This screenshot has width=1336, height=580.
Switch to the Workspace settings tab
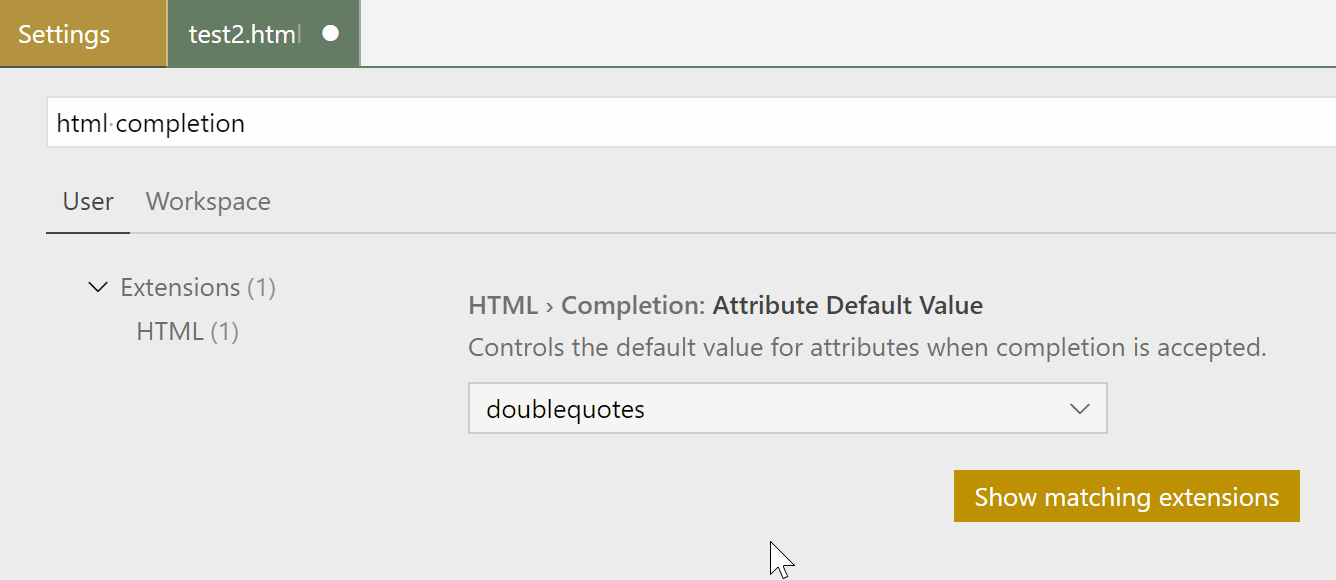pos(207,201)
